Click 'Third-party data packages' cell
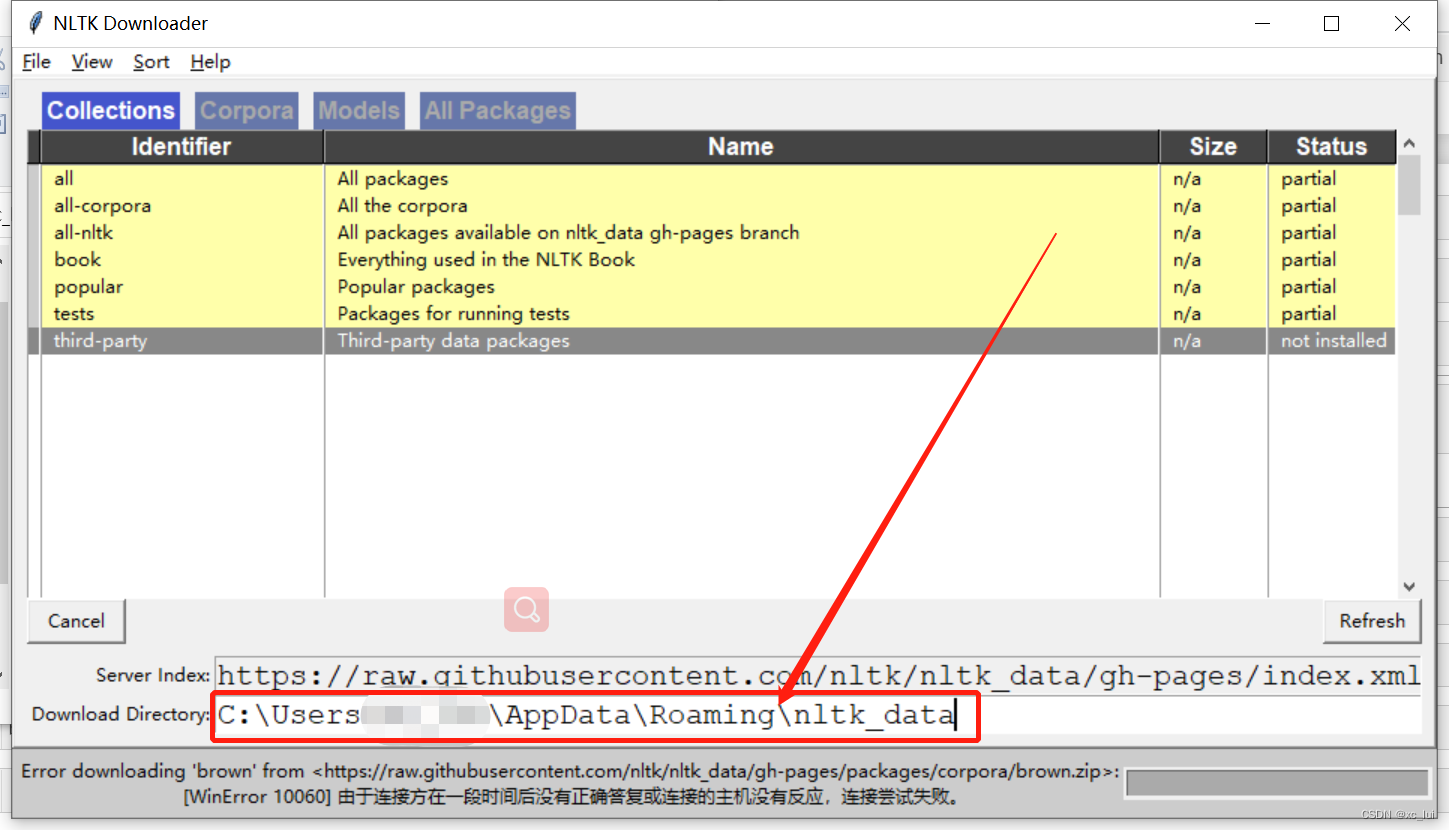 point(453,341)
